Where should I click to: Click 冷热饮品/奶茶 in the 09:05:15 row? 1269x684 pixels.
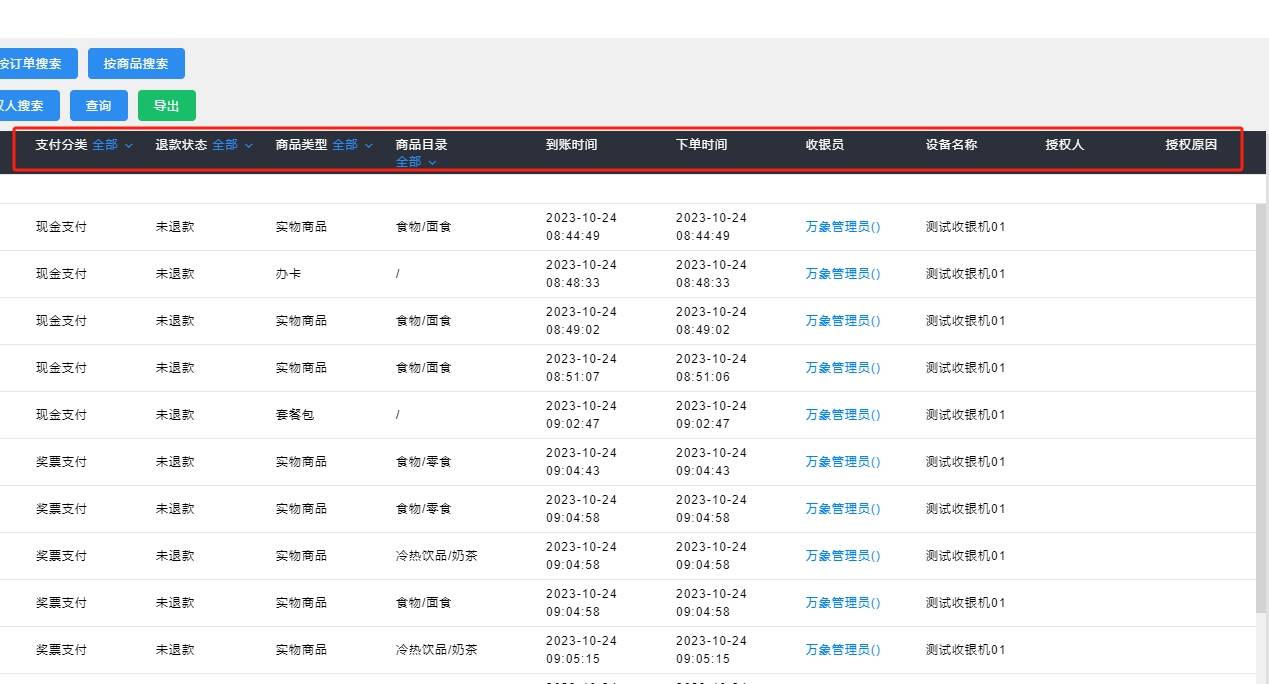437,650
